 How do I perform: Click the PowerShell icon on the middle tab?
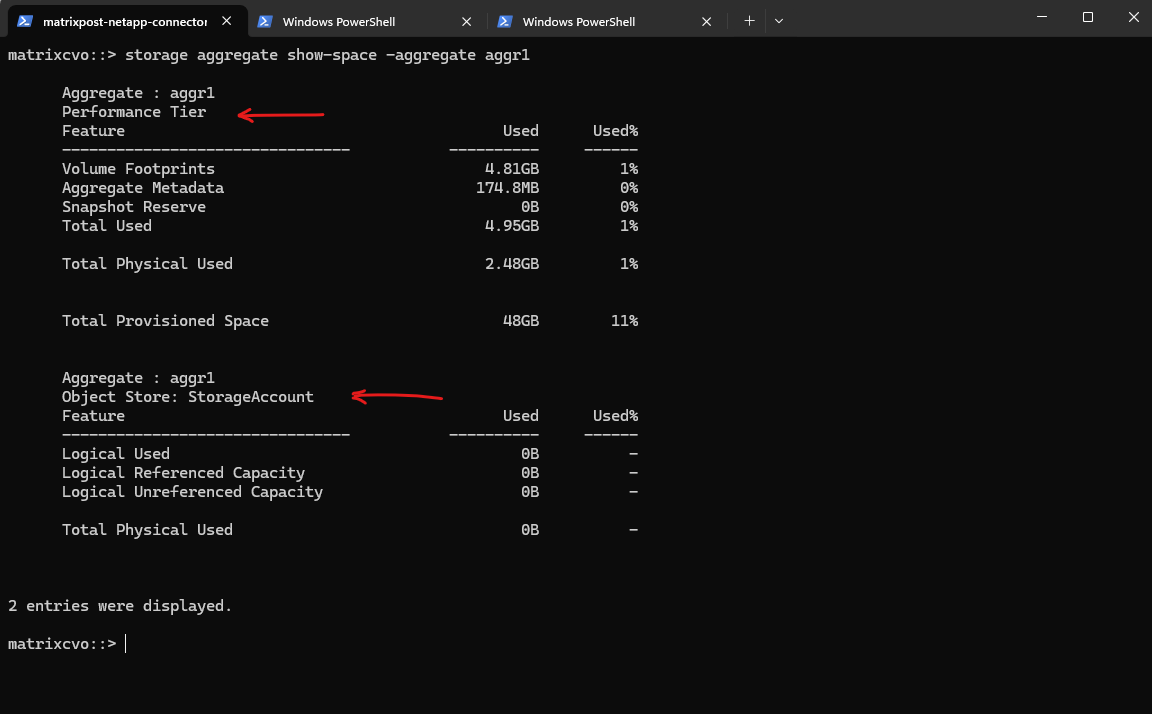pos(265,21)
